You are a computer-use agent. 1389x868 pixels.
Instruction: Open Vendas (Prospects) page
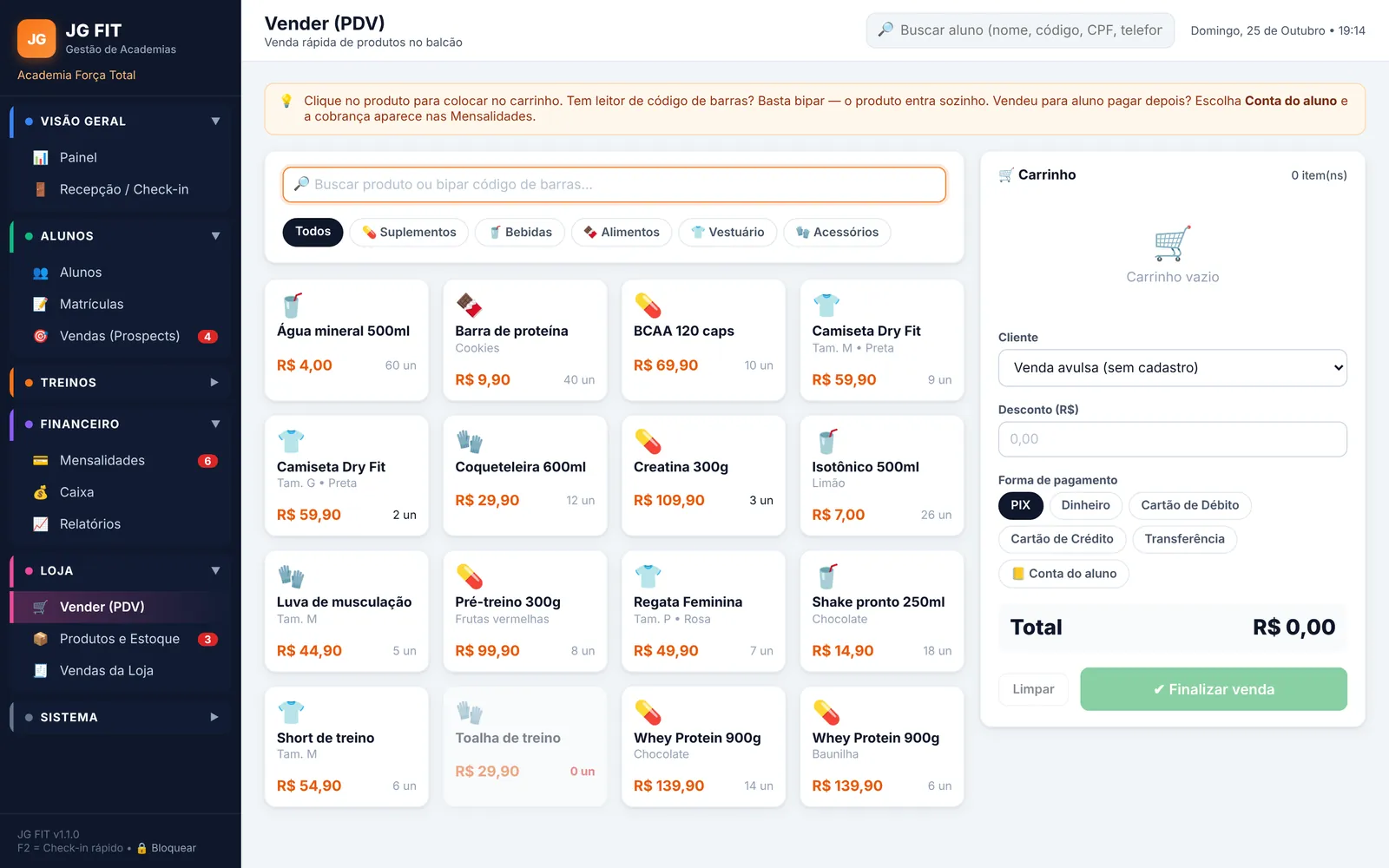pyautogui.click(x=120, y=336)
